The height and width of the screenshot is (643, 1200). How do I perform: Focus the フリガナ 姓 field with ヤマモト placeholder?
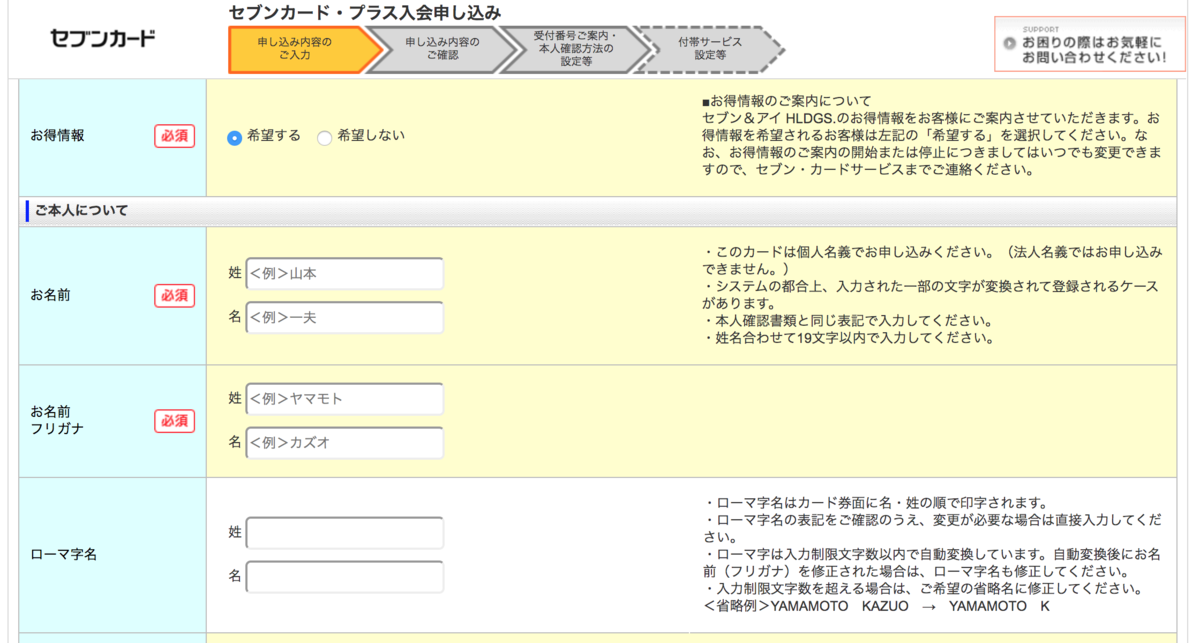[344, 399]
